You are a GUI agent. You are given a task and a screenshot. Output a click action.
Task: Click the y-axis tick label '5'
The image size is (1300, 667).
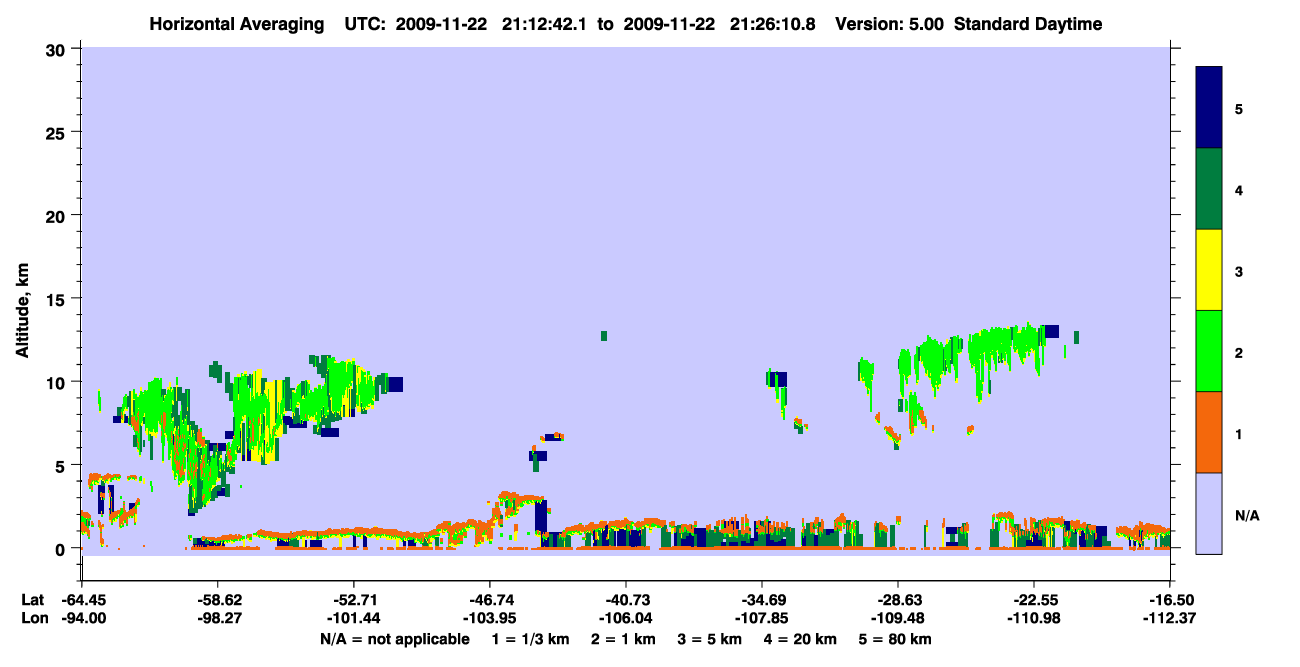62,465
